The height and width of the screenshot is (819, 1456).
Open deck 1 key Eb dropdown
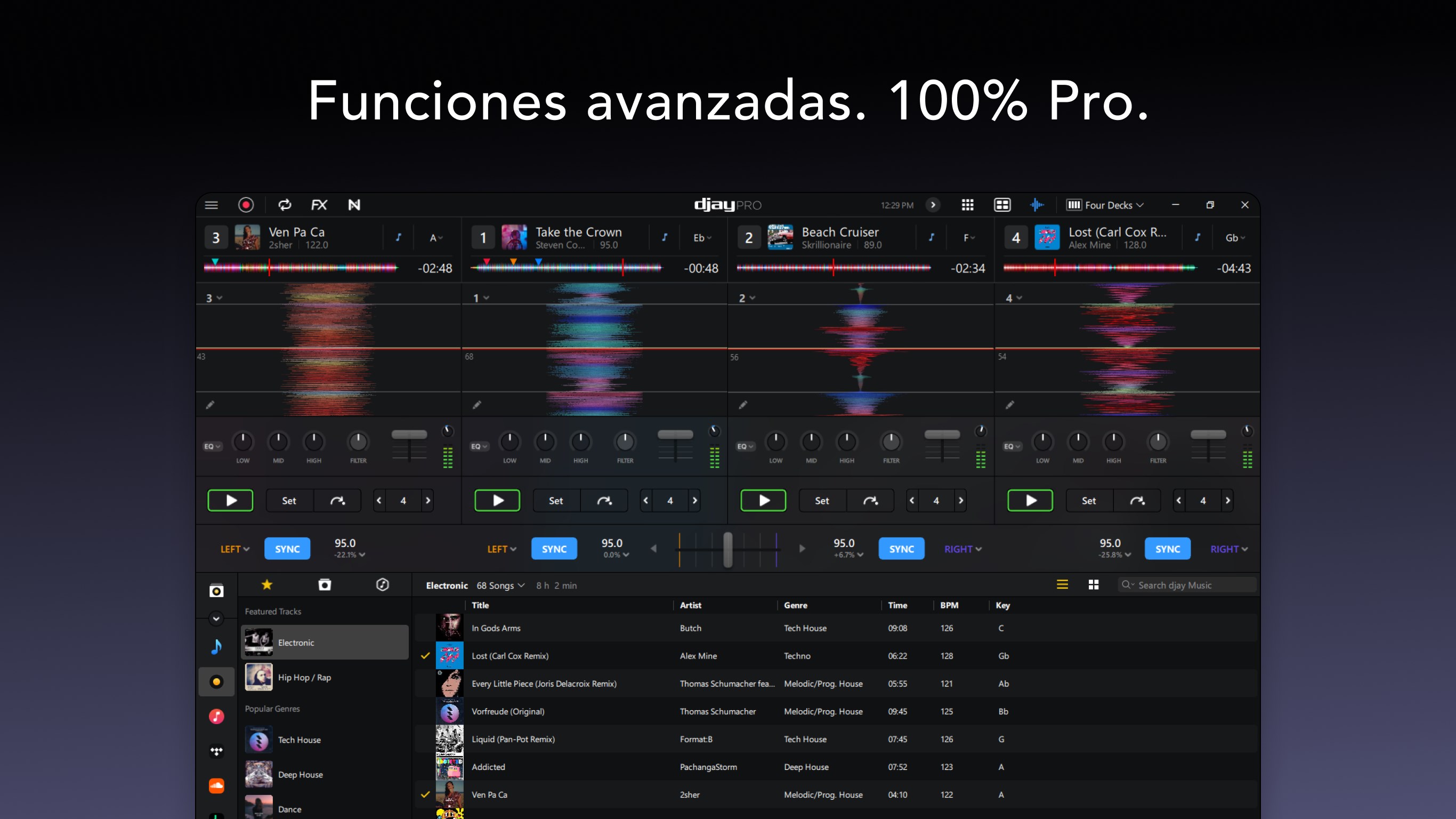point(702,238)
